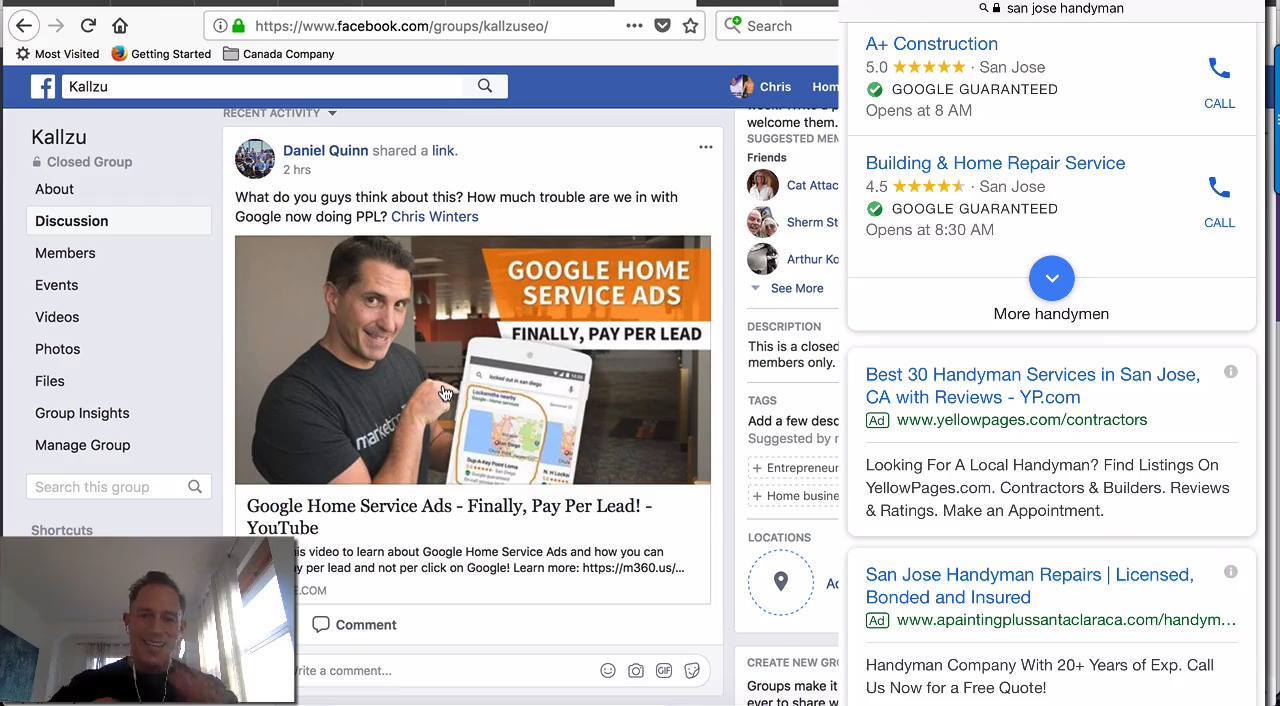The width and height of the screenshot is (1280, 706).
Task: Open A+ Construction listing title
Action: click(931, 44)
